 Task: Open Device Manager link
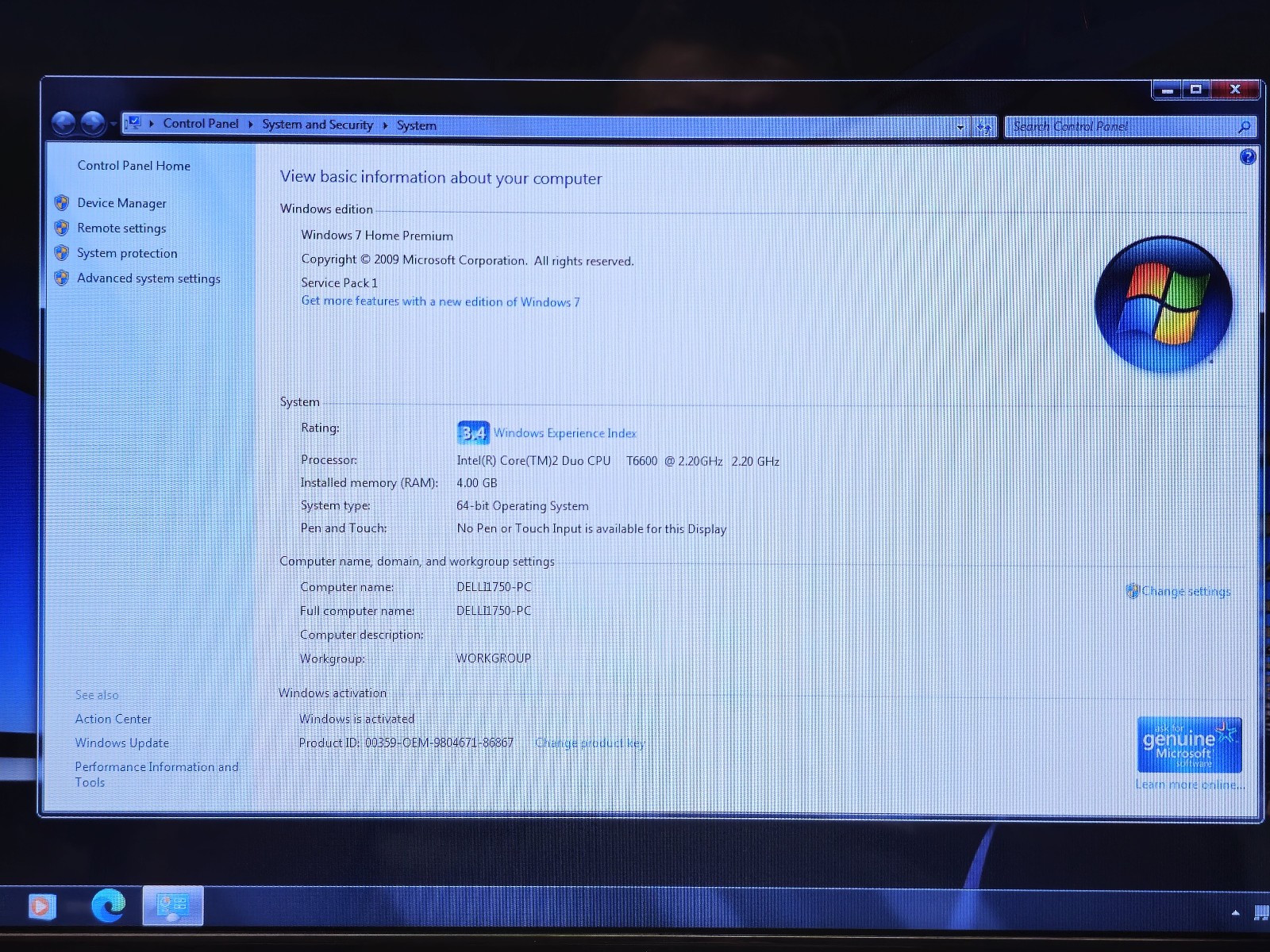[x=121, y=203]
